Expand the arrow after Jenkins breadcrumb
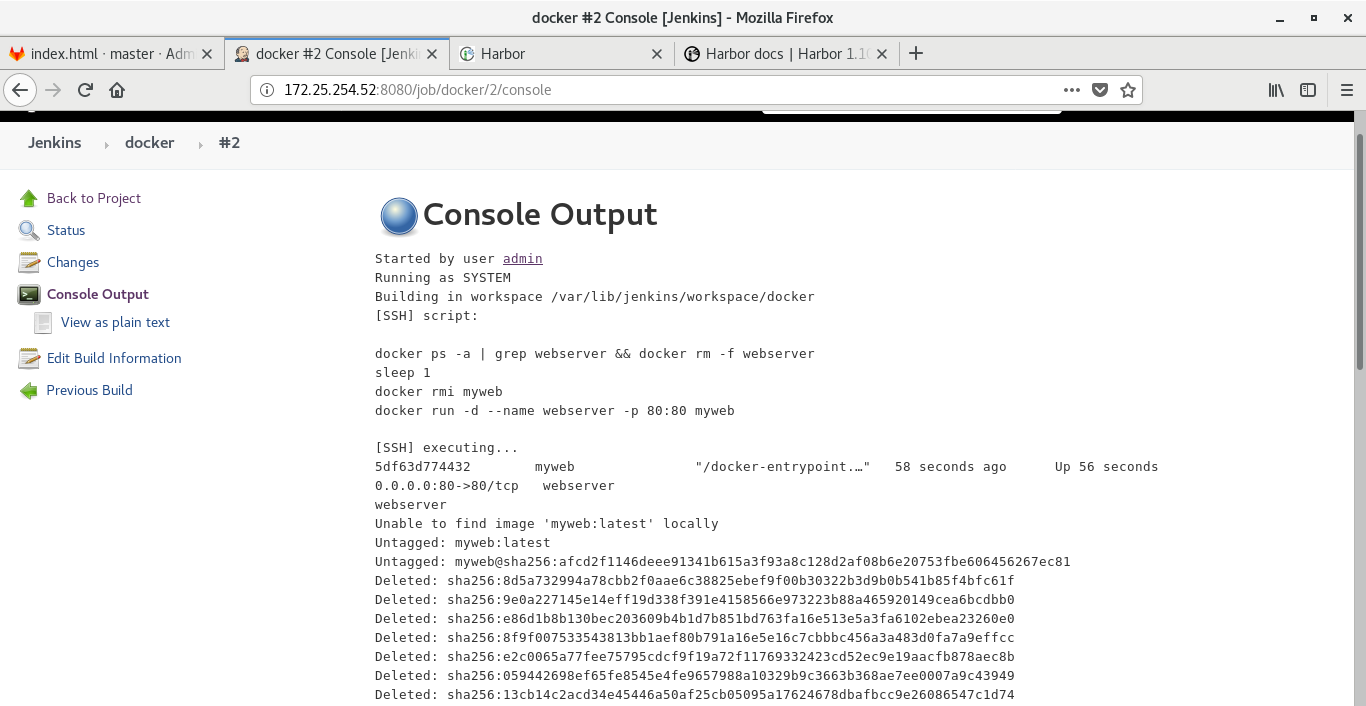The width and height of the screenshot is (1366, 706). 106,144
